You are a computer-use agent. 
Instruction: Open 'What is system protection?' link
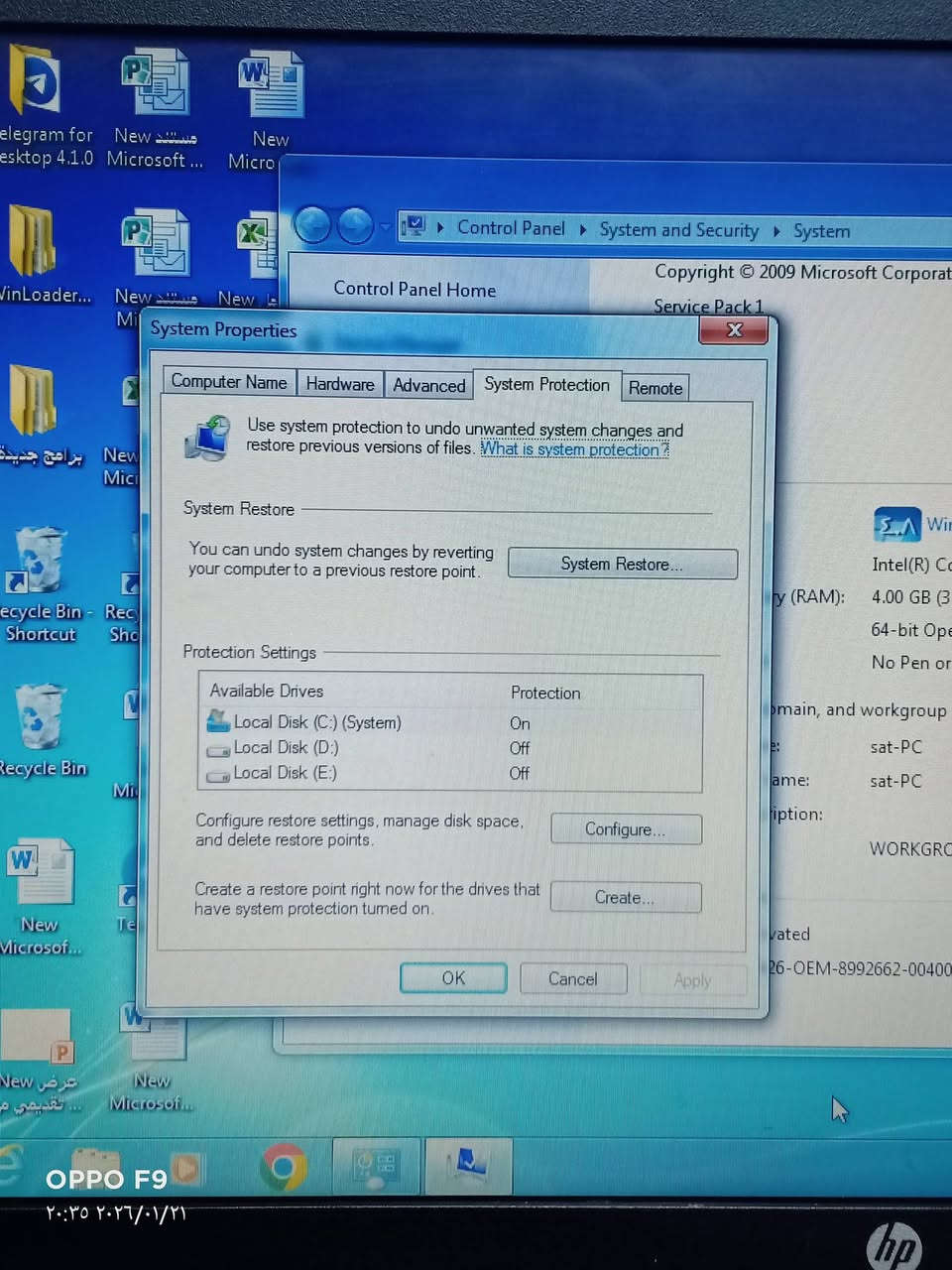pyautogui.click(x=574, y=448)
